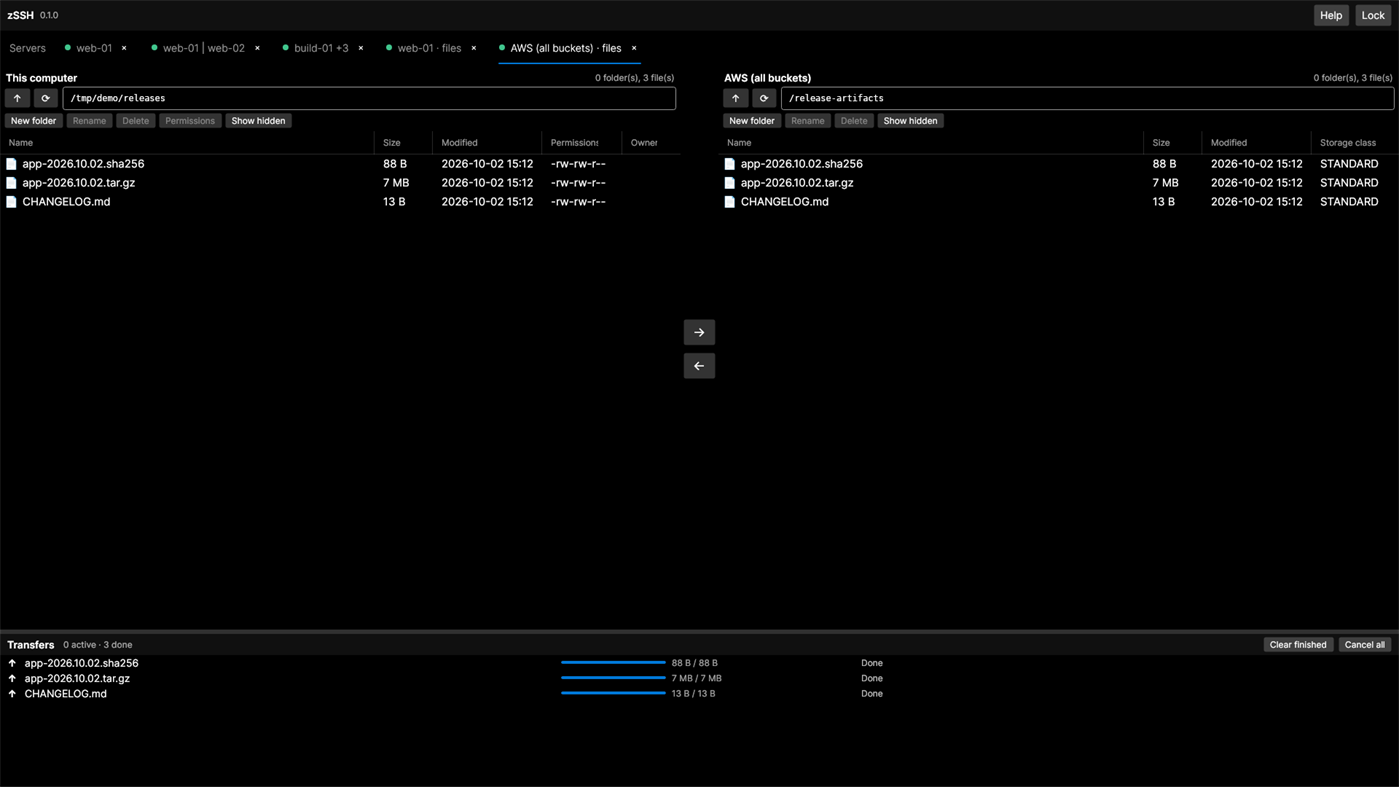Image resolution: width=1399 pixels, height=787 pixels.
Task: Click progress bar of app-2026.10.02.tar.gz transfer
Action: [613, 678]
